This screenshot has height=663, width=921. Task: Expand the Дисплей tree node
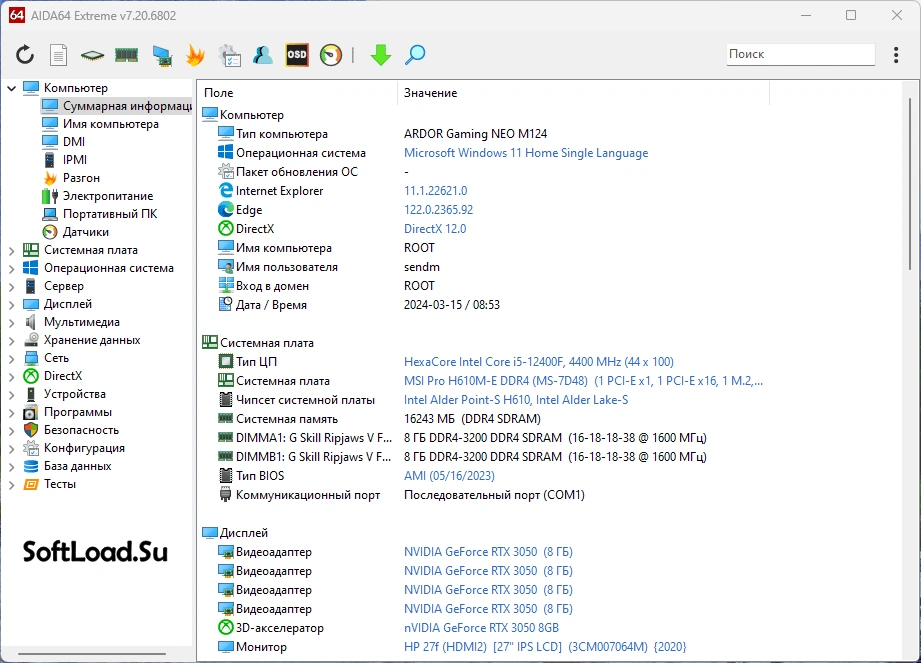(x=11, y=305)
